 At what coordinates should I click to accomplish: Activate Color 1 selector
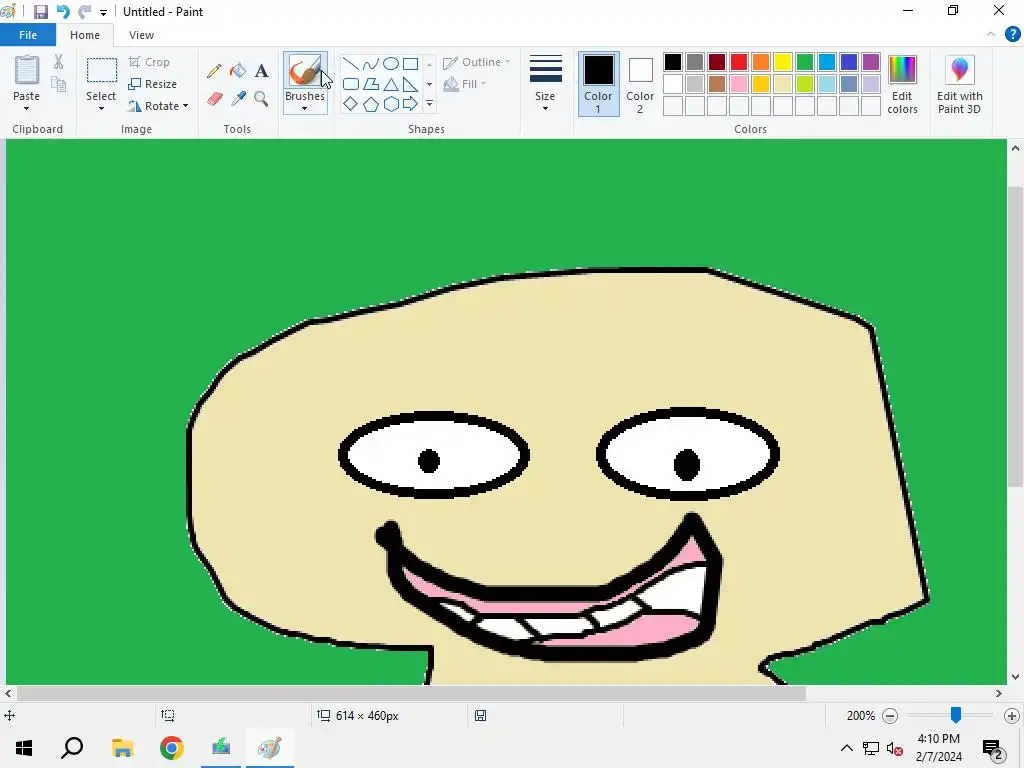598,83
